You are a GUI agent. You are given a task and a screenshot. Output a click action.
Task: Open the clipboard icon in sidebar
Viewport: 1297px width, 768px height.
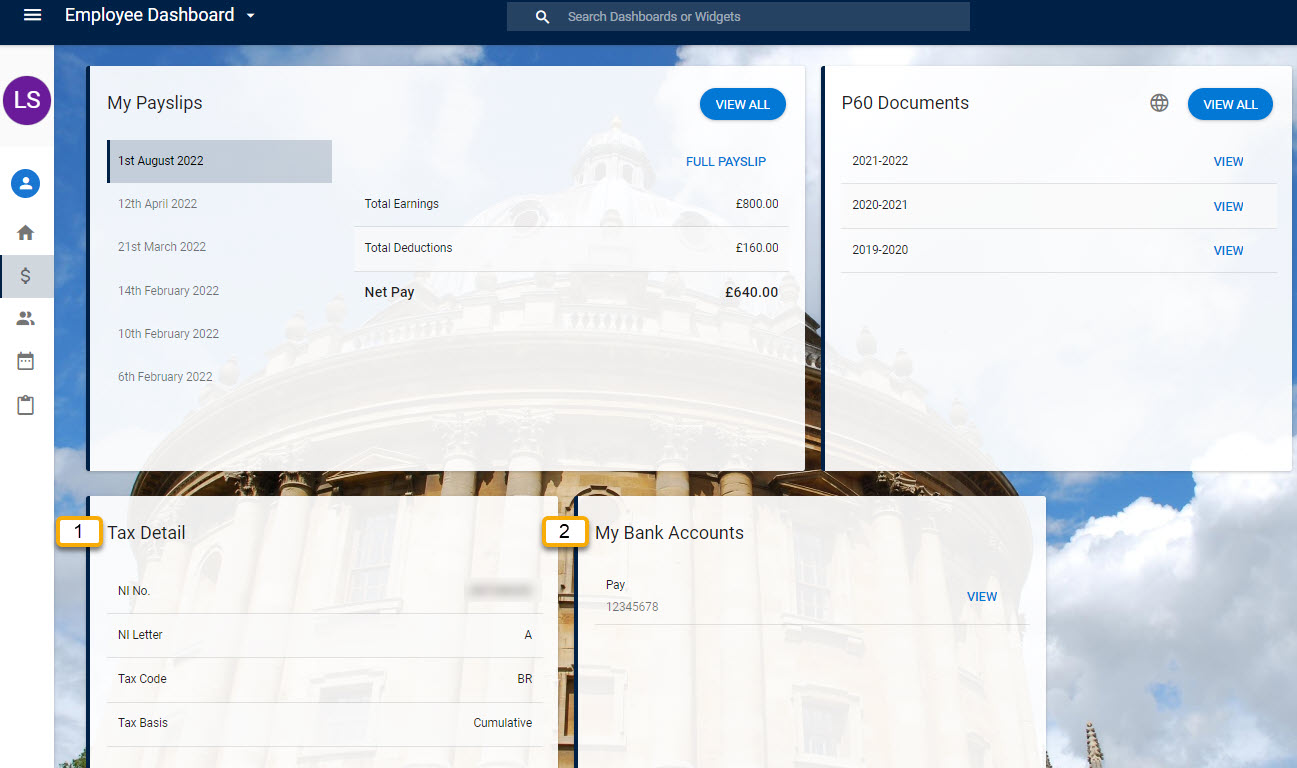(25, 405)
